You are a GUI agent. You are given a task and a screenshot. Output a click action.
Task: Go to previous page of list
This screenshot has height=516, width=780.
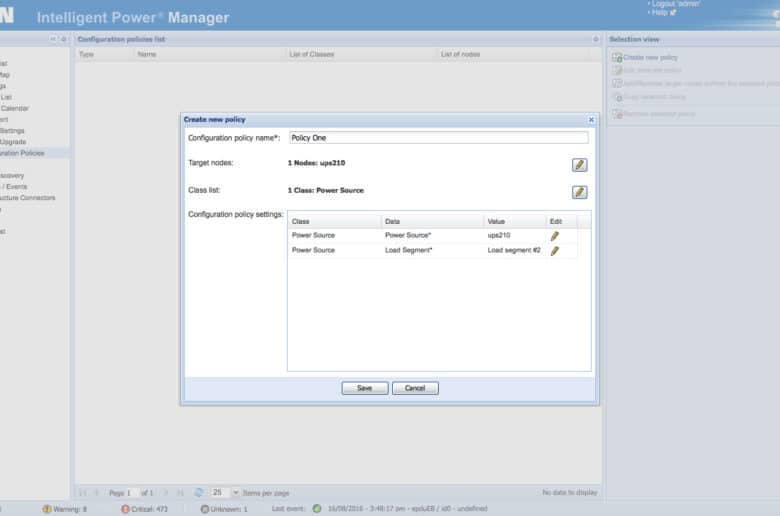(97, 493)
